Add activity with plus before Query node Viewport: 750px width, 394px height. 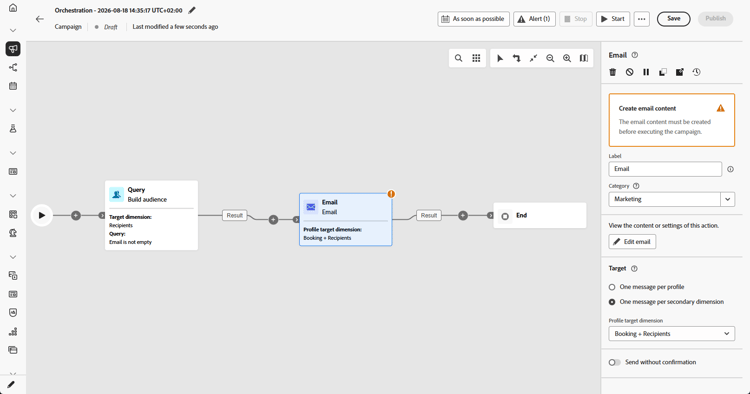[76, 216]
